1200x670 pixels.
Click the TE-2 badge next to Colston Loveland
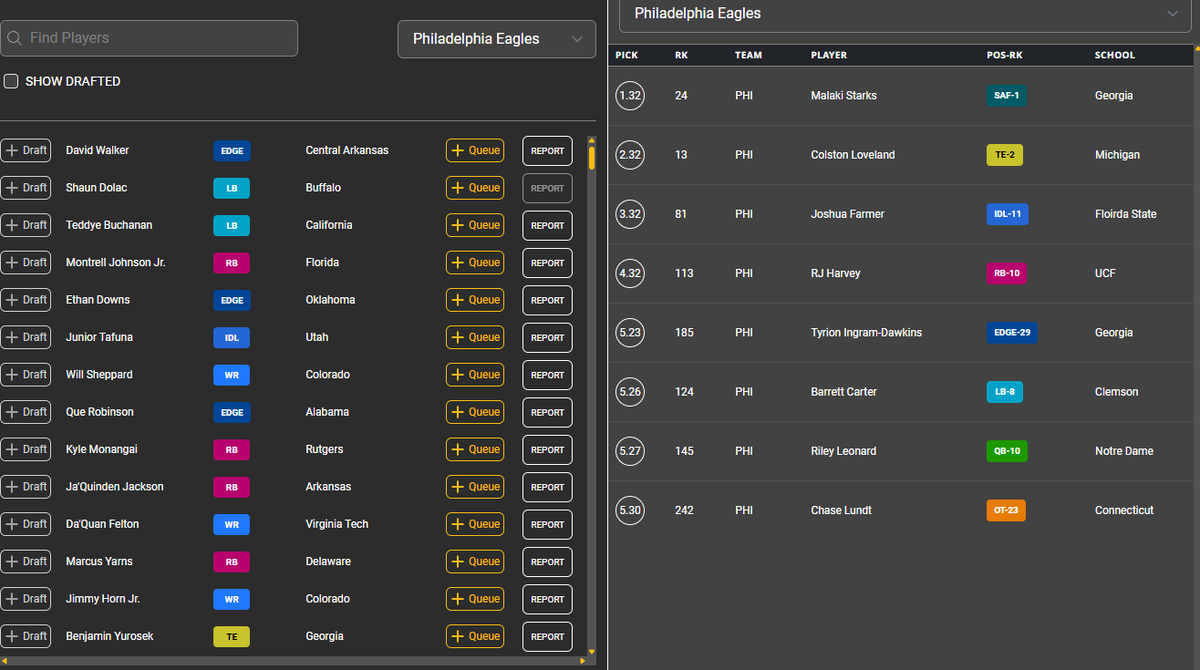[x=1004, y=155]
